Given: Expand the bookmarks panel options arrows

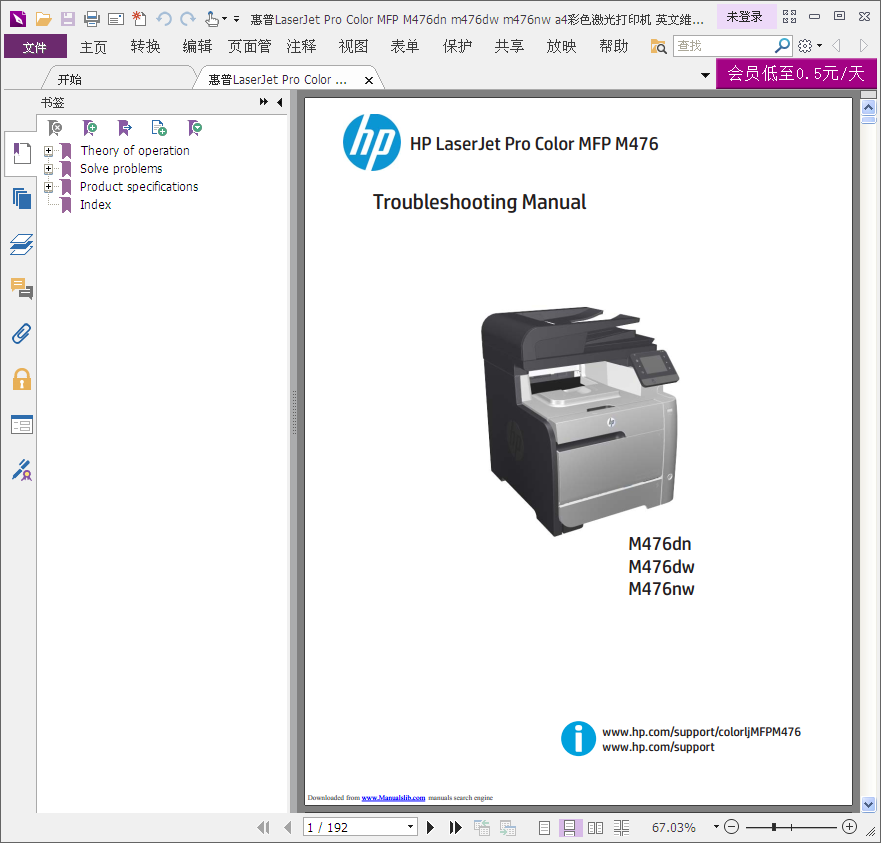Looking at the screenshot, I should point(264,102).
